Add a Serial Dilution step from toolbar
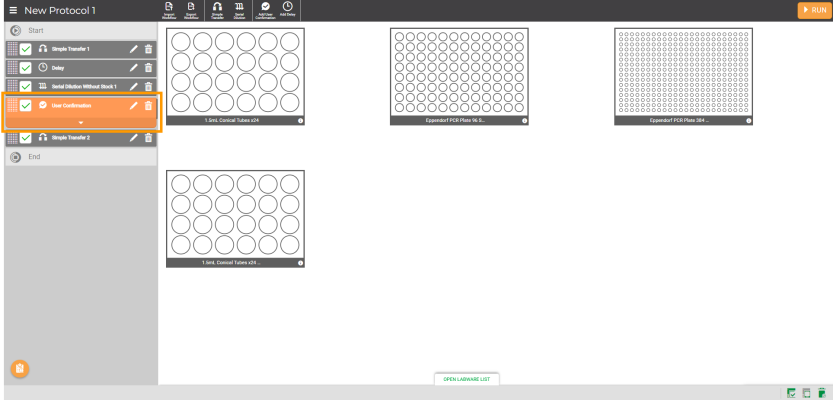This screenshot has width=833, height=400. (239, 10)
